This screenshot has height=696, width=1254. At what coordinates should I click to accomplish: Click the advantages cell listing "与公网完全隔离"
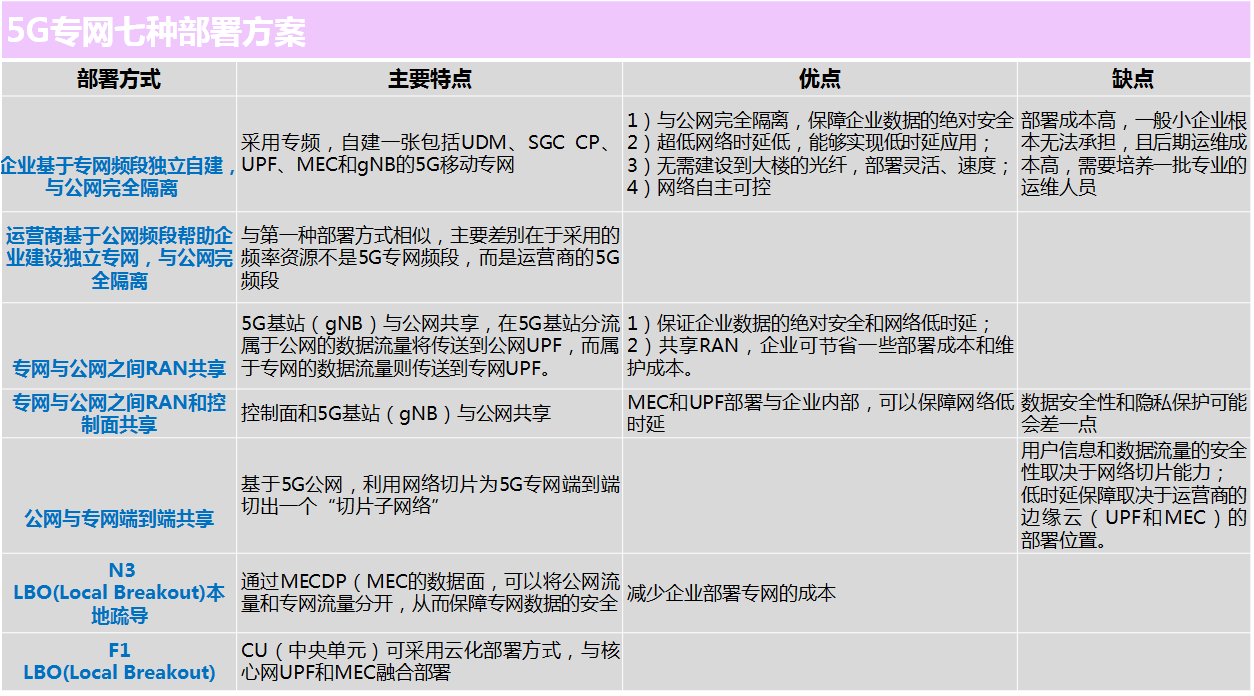click(819, 154)
